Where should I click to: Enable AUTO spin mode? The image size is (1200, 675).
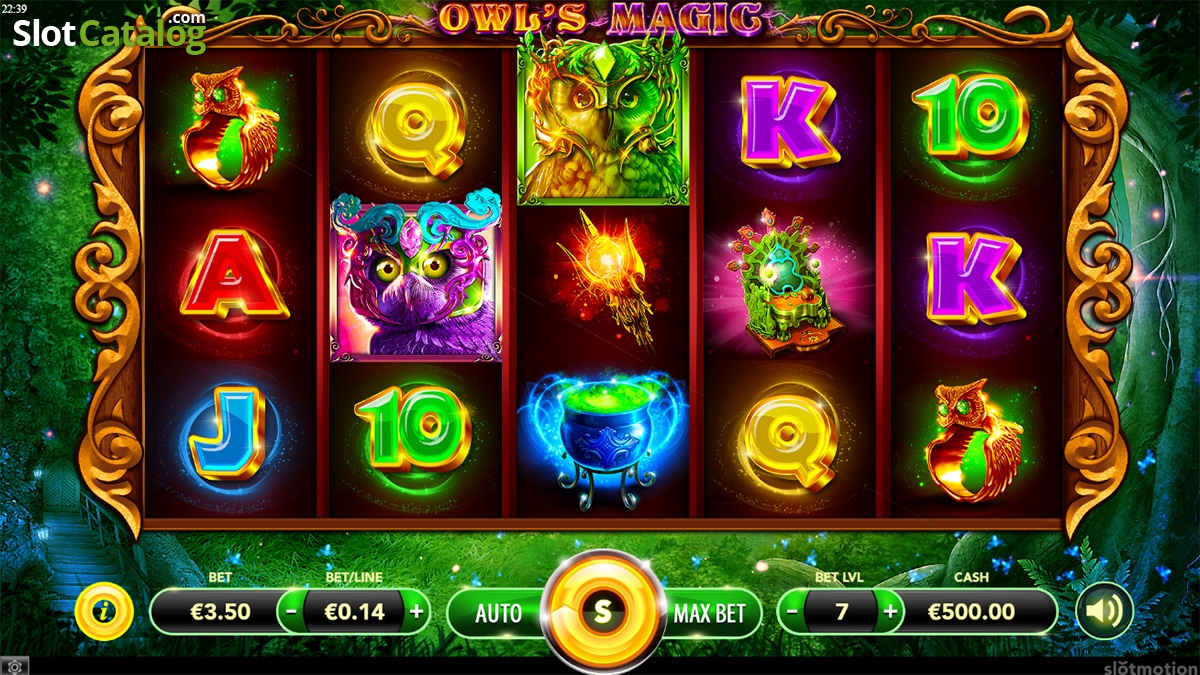coord(497,612)
